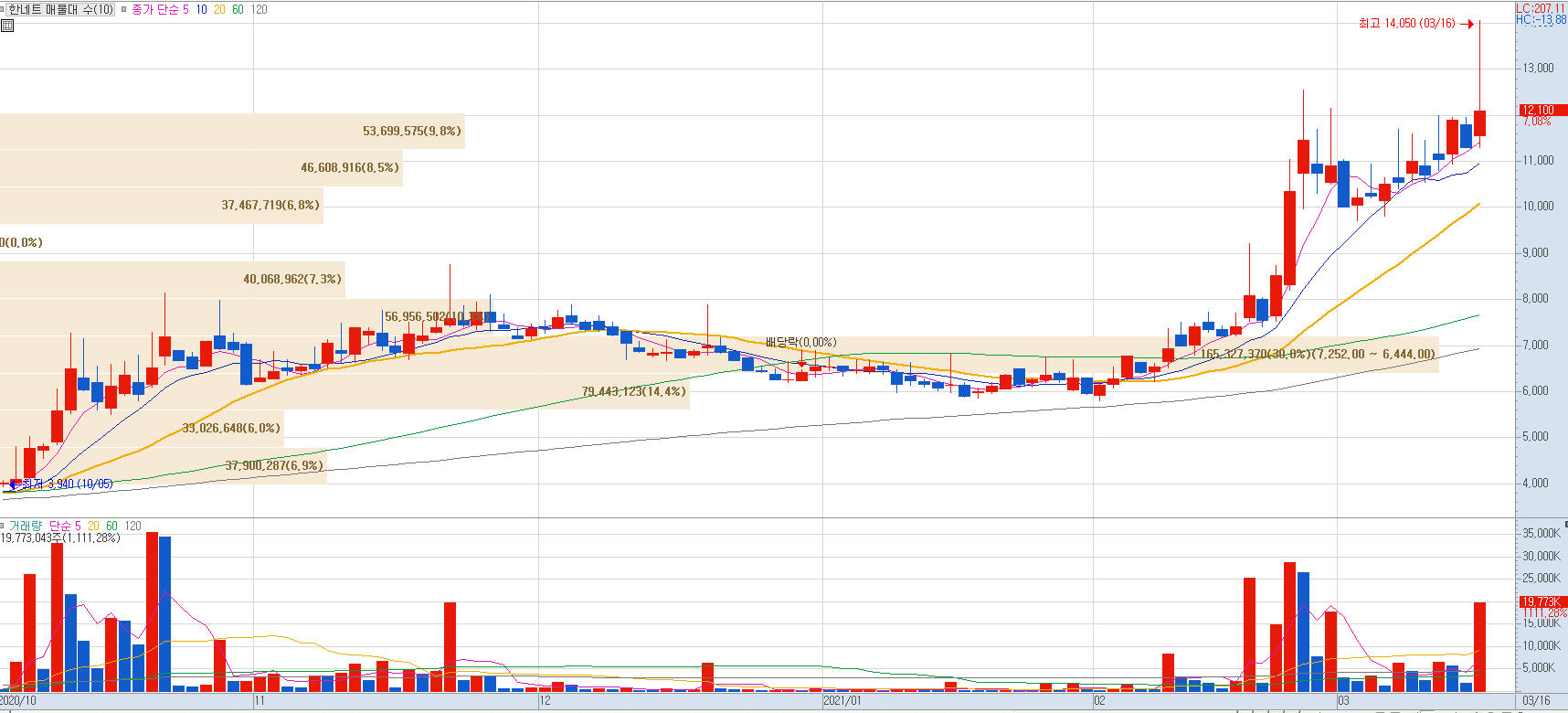Click the volume panel 60-period MA value

[x=111, y=526]
